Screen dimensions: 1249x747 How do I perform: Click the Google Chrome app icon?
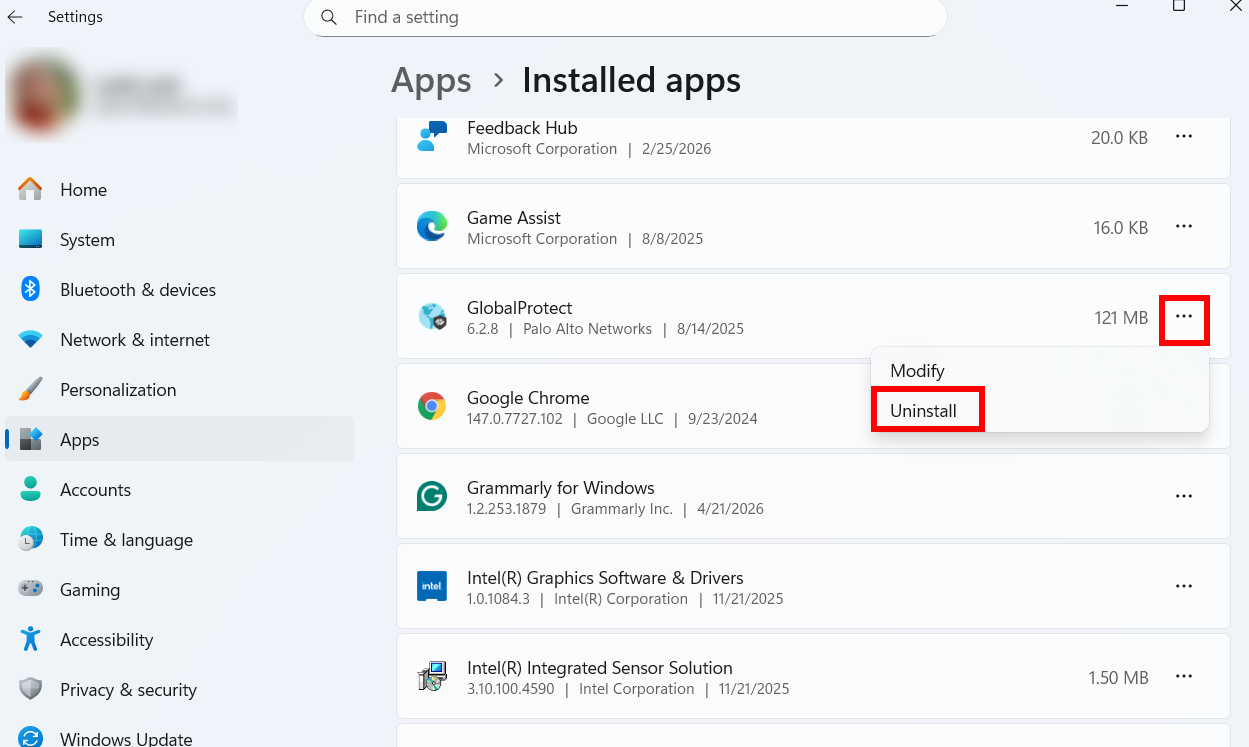point(431,406)
